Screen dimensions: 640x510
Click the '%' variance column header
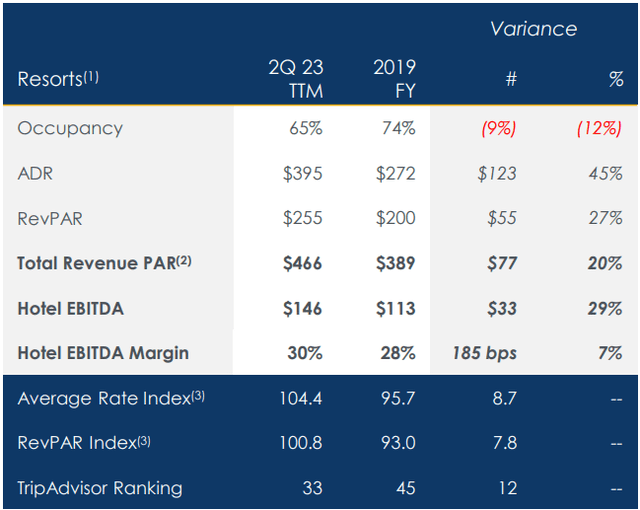click(x=616, y=79)
